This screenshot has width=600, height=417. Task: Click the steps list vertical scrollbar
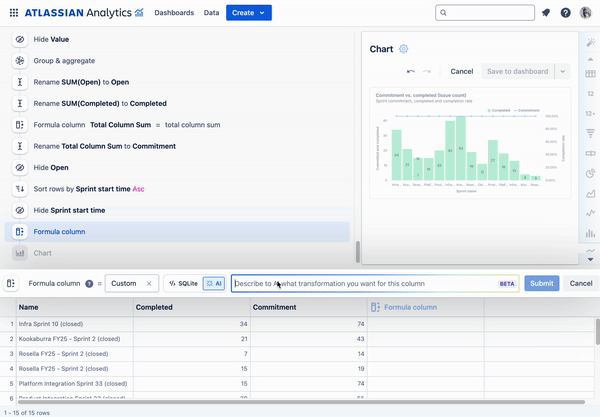pos(358,252)
